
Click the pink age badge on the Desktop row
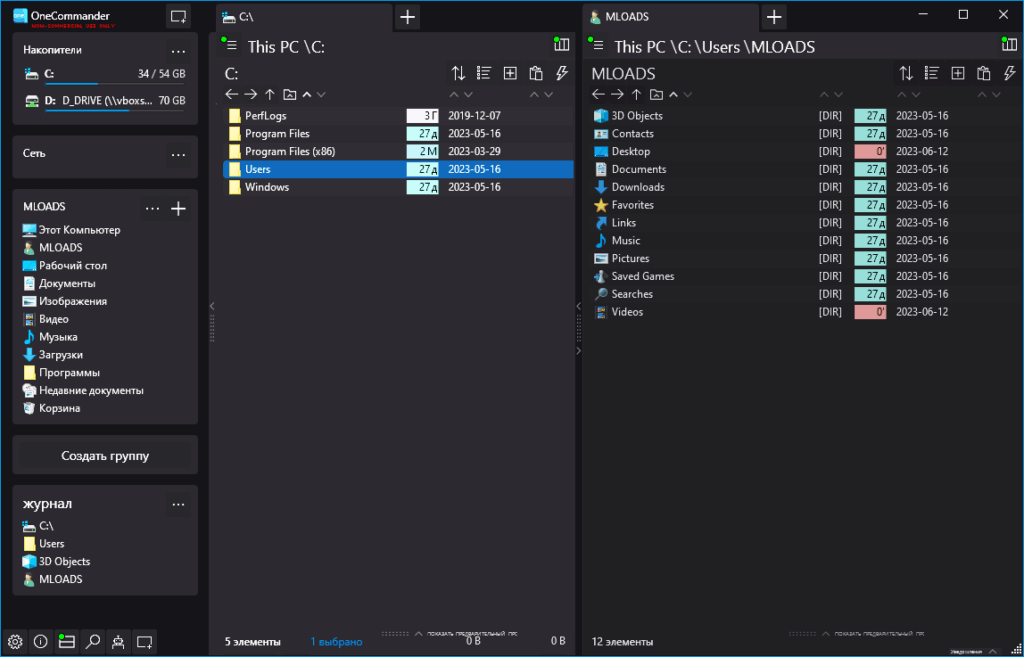pos(871,152)
